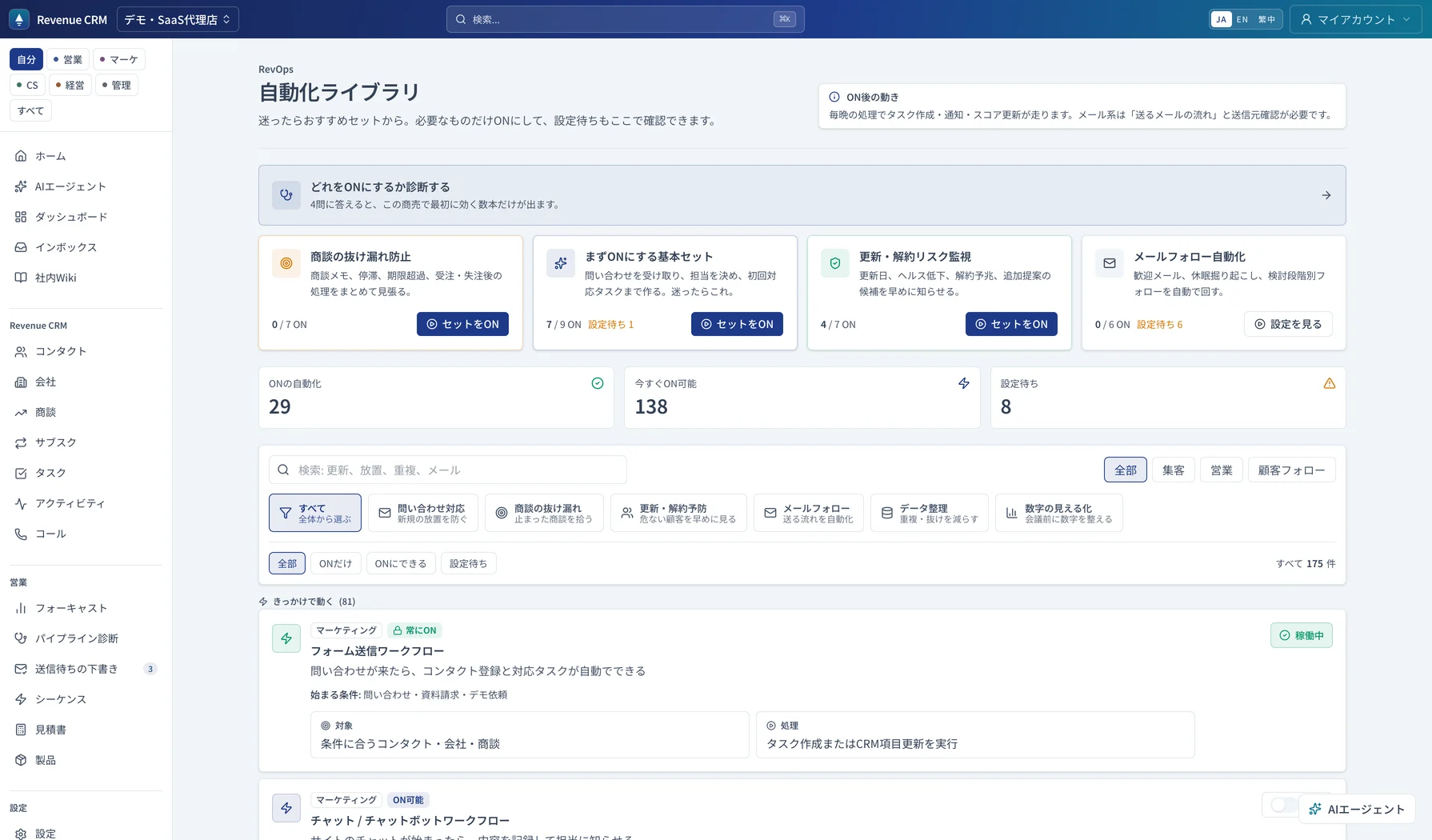
Task: Open どれをONにするか診断する banner arrow
Action: tap(1326, 195)
